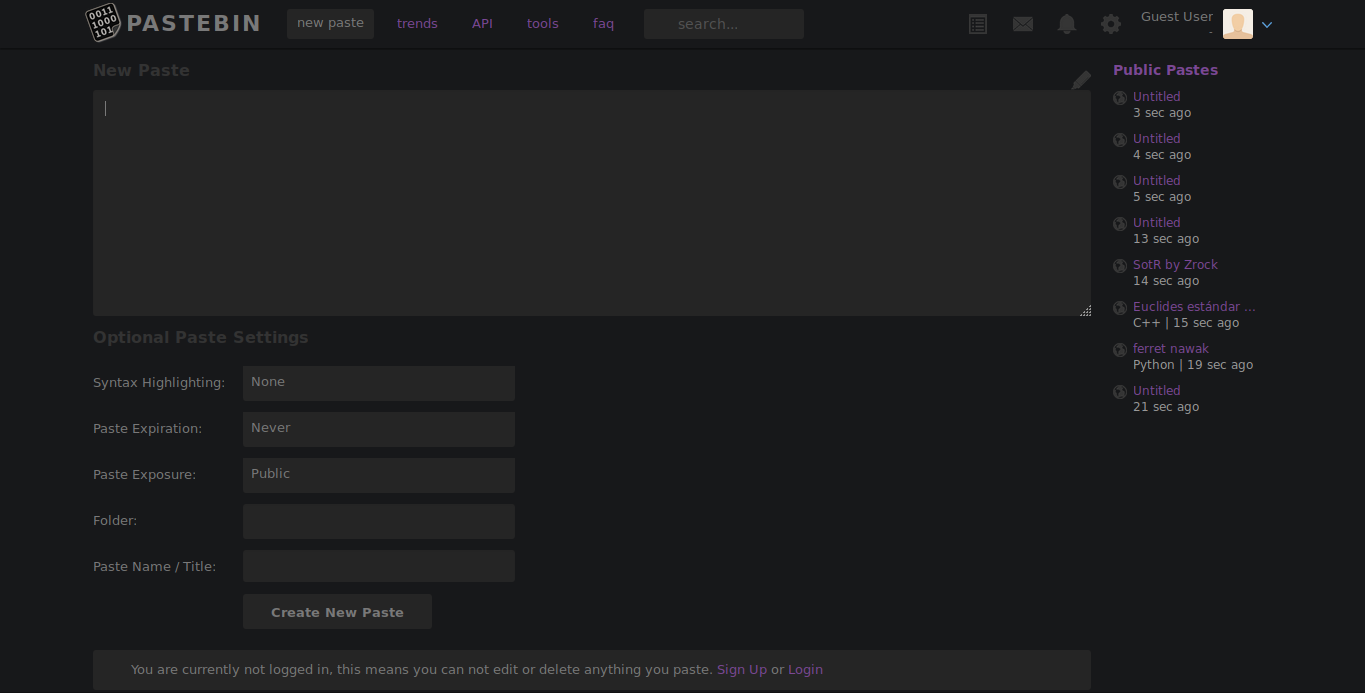Click the Guest User avatar image
This screenshot has width=1365, height=693.
pos(1237,23)
